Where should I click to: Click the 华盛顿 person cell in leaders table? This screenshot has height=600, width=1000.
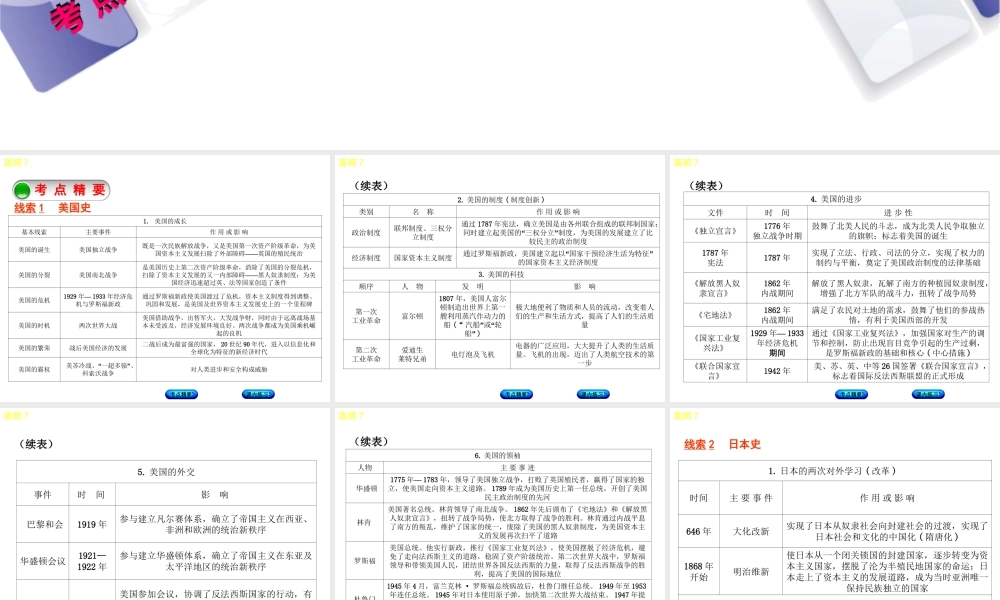(x=366, y=488)
